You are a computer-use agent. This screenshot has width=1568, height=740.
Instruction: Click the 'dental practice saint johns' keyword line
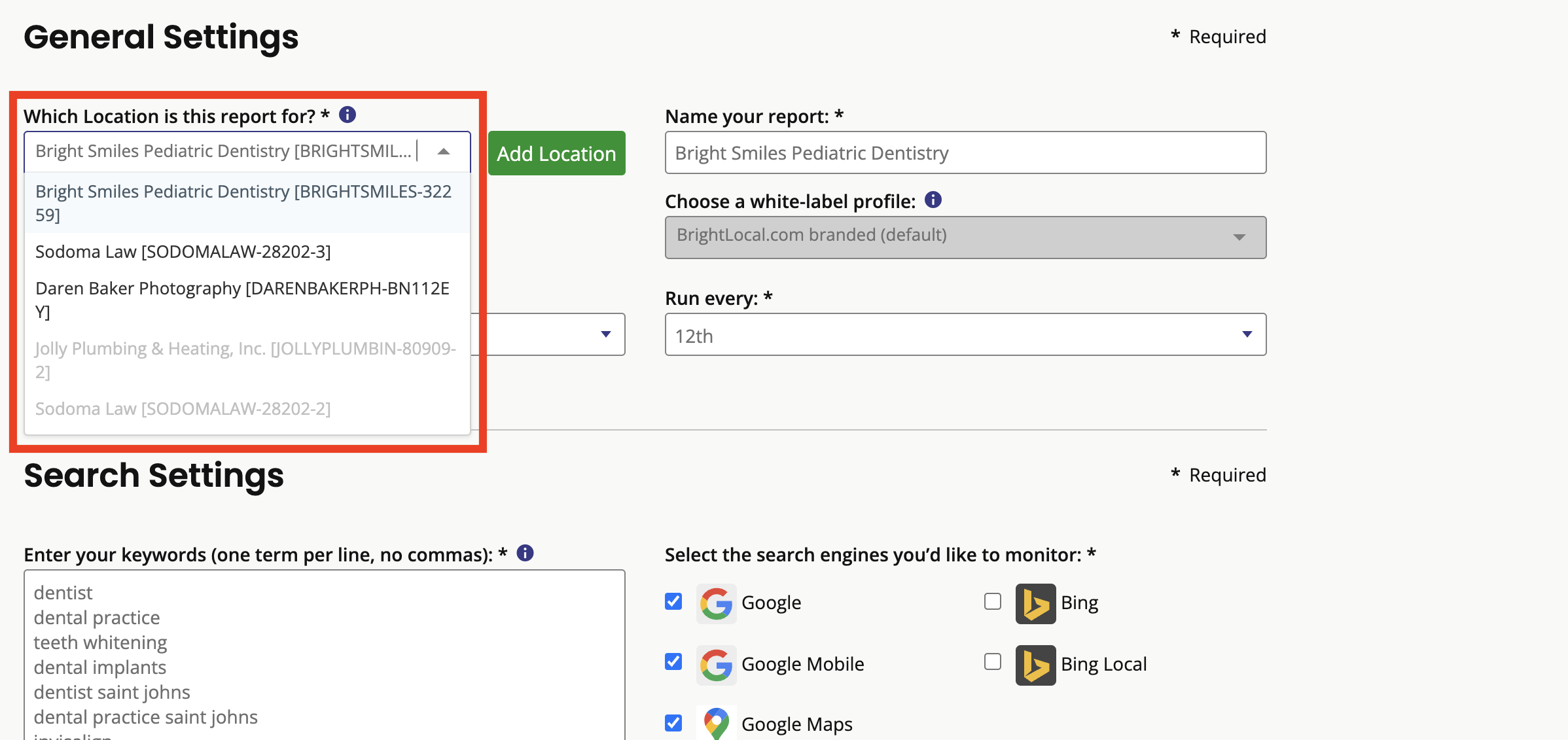(145, 717)
